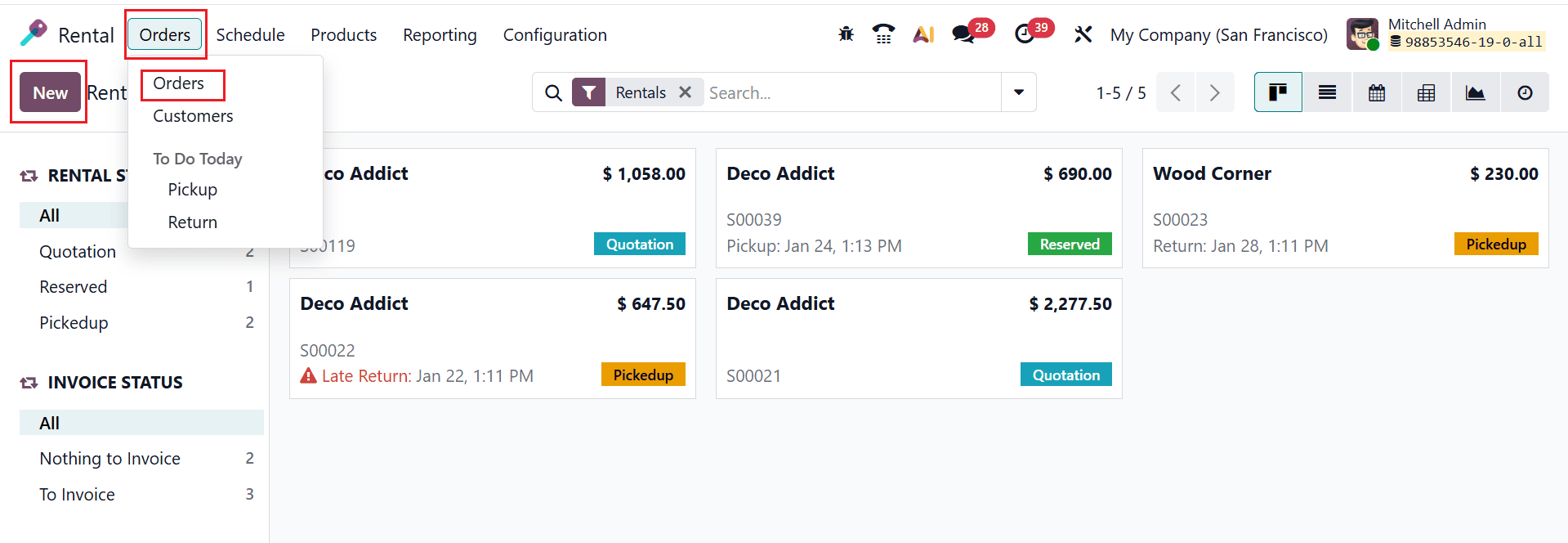Open the graph view icon

1475,92
